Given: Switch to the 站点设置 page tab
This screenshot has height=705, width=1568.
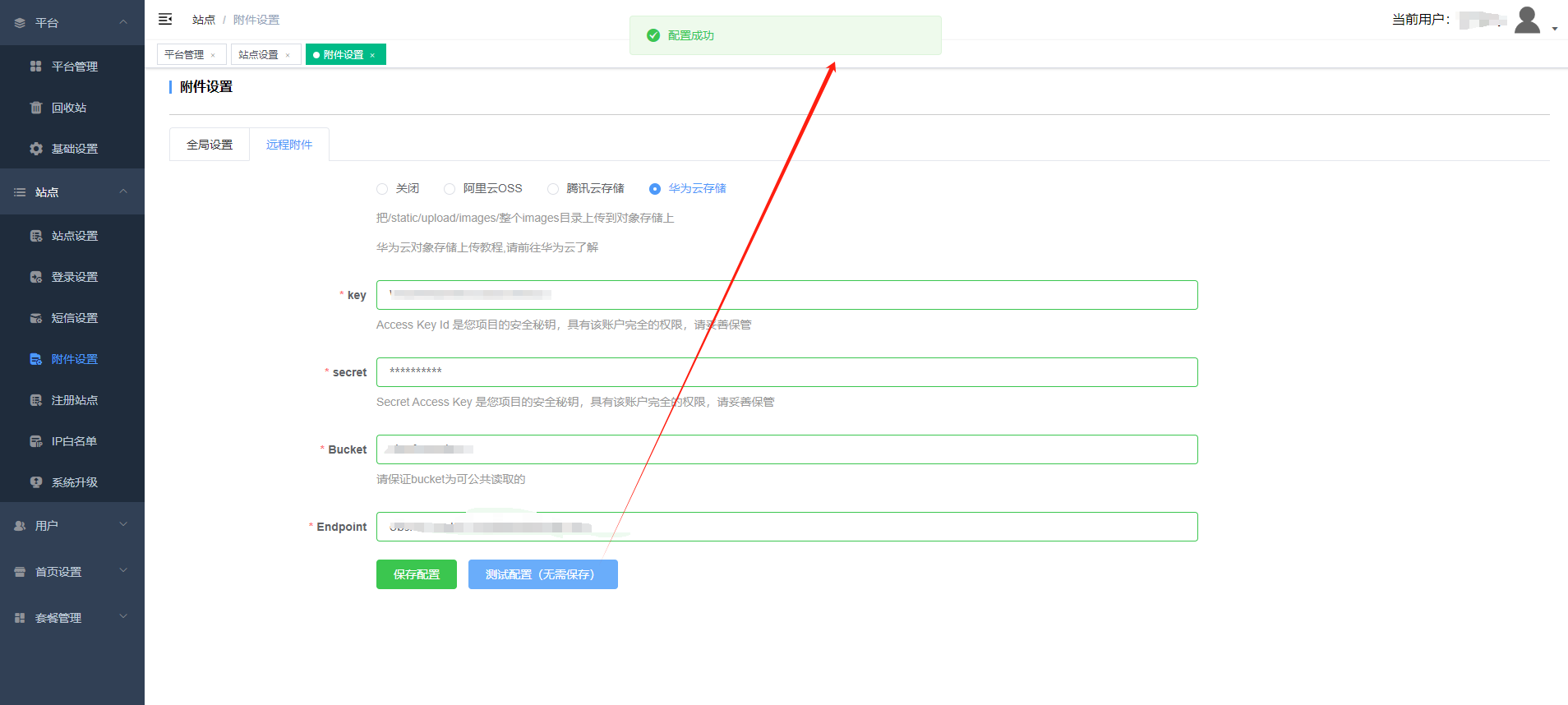Looking at the screenshot, I should [x=259, y=54].
